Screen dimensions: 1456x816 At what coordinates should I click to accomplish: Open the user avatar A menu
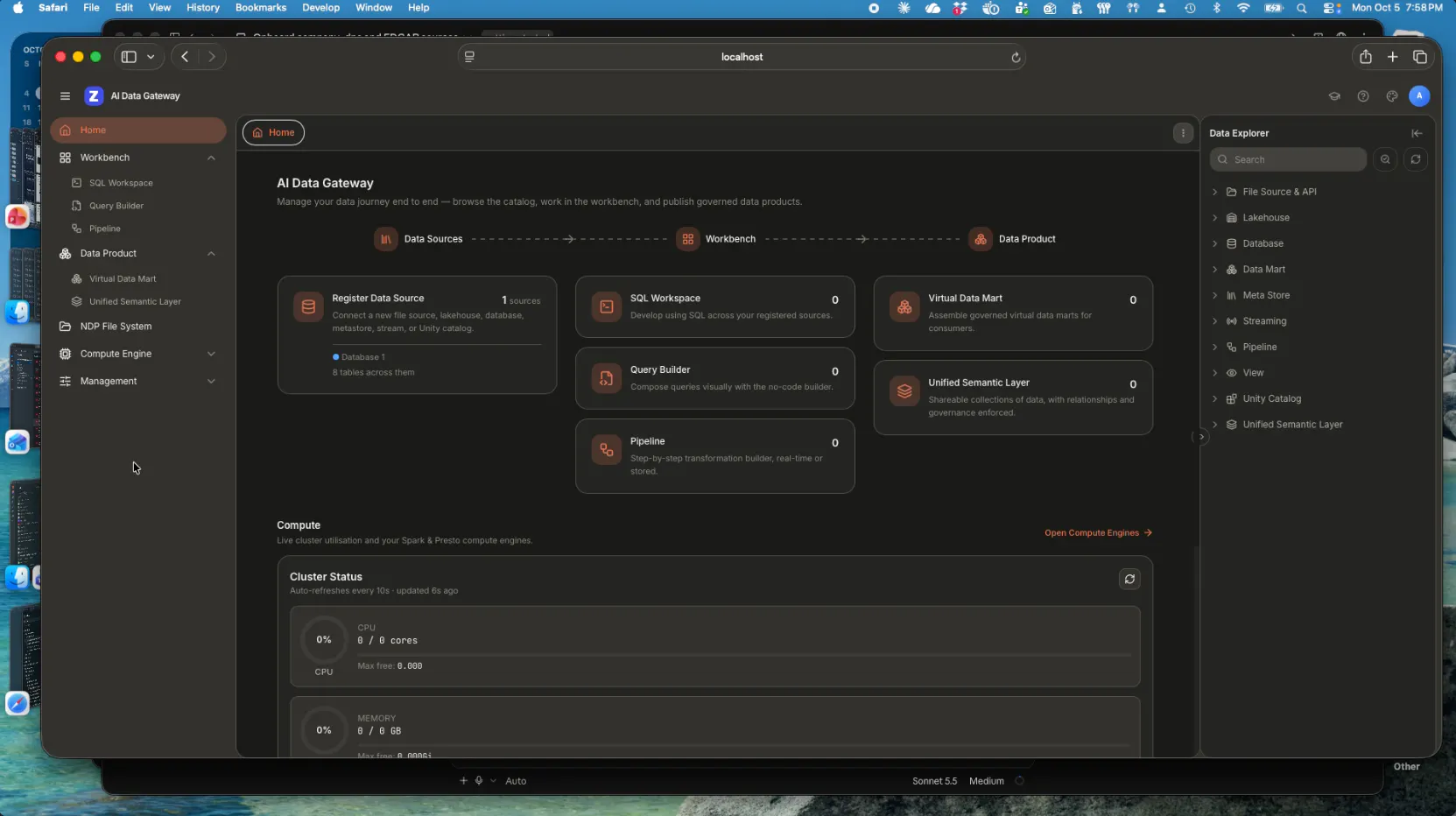pos(1419,96)
